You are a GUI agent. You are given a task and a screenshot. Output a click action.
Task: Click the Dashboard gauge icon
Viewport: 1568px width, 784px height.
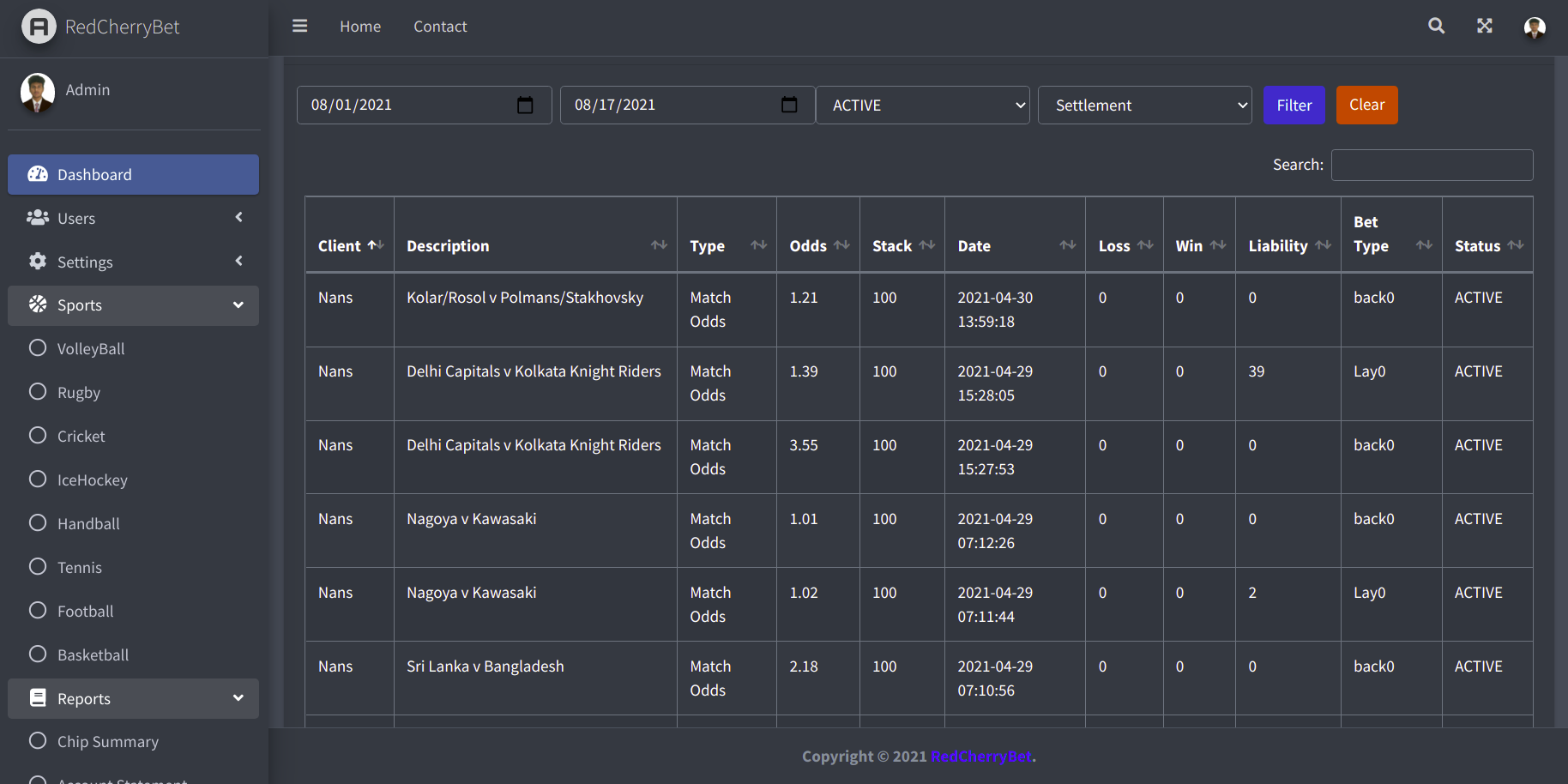coord(38,174)
